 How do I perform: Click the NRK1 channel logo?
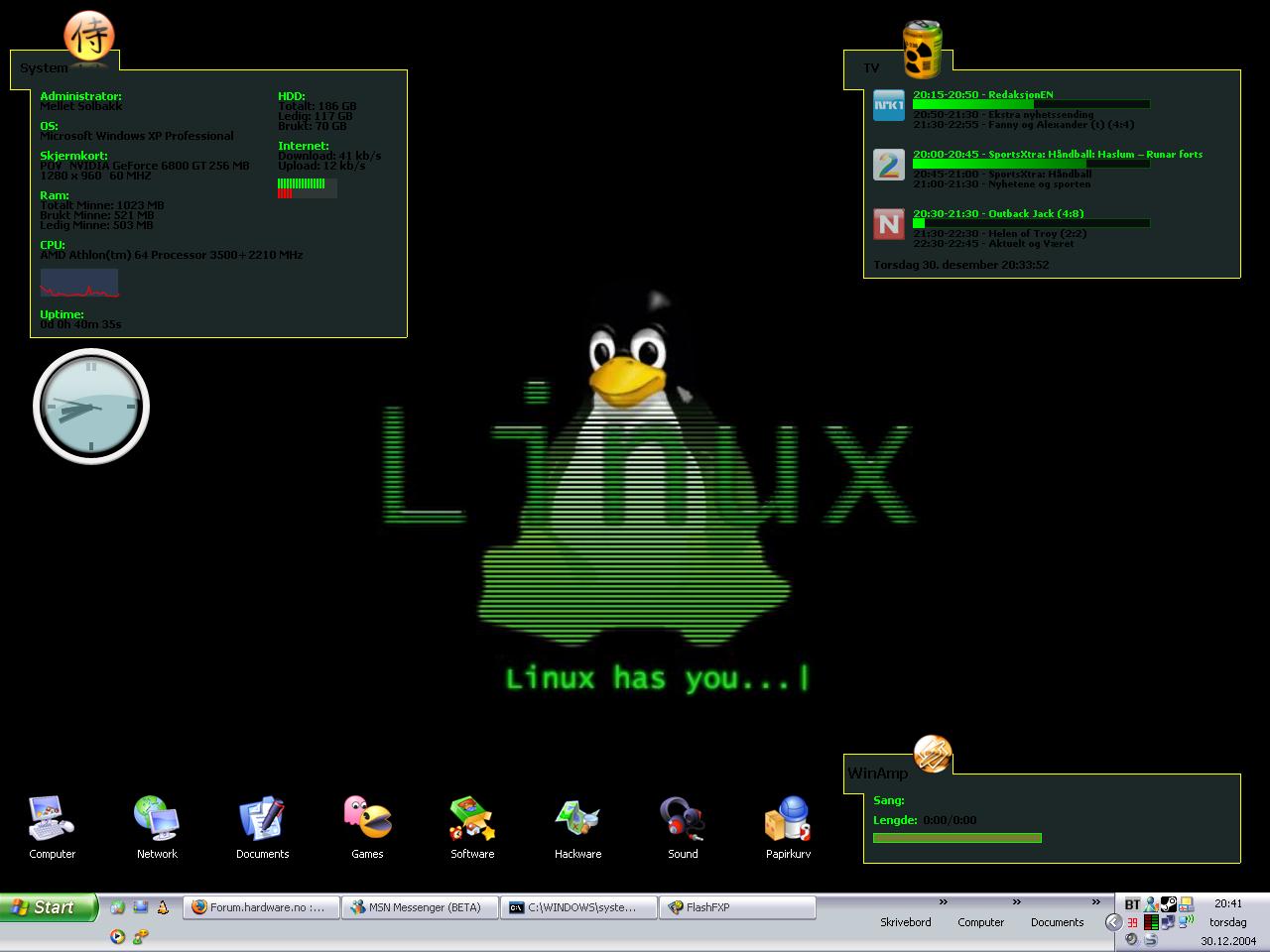point(889,105)
